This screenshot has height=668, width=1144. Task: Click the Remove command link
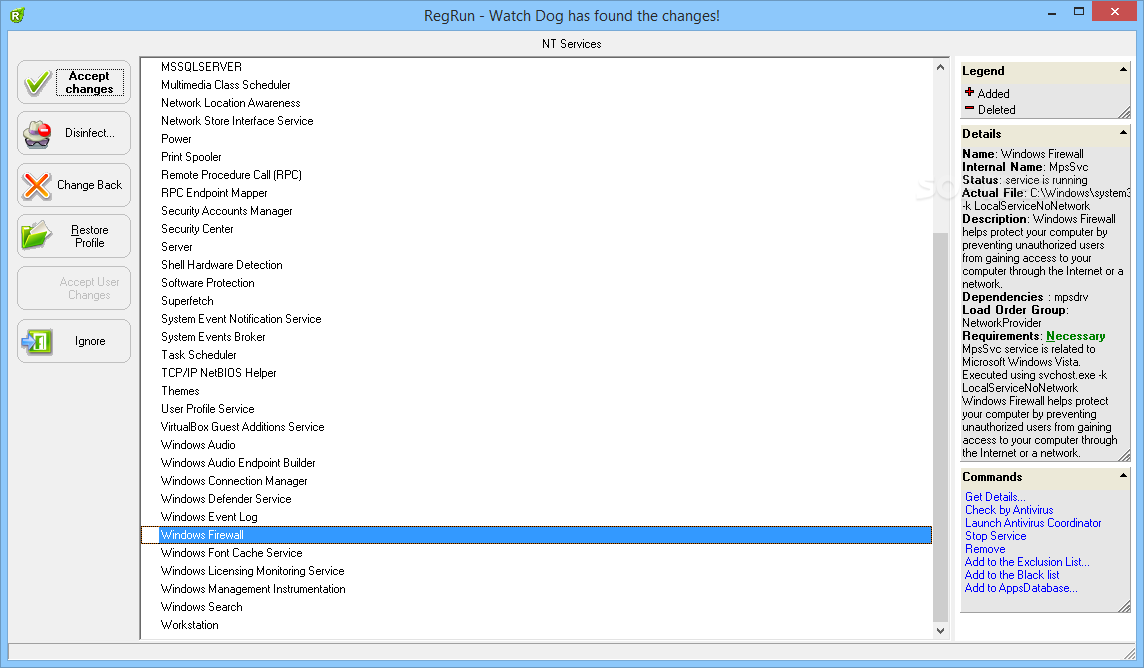985,549
